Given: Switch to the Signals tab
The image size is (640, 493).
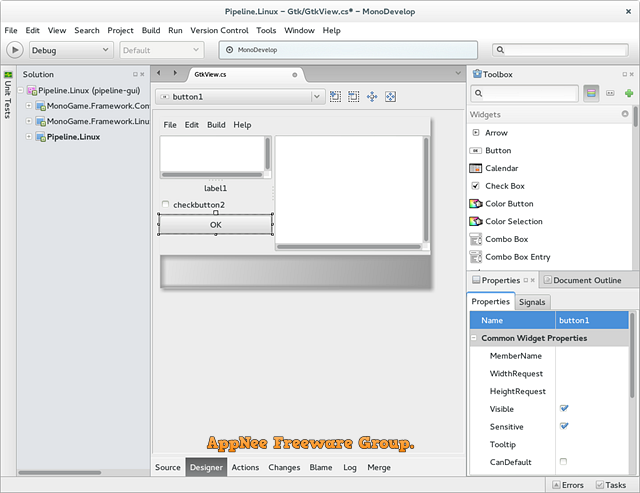Looking at the screenshot, I should click(532, 302).
